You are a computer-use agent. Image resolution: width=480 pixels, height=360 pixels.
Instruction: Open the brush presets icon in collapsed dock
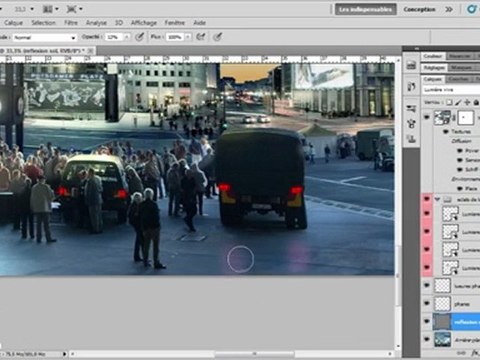pyautogui.click(x=411, y=108)
